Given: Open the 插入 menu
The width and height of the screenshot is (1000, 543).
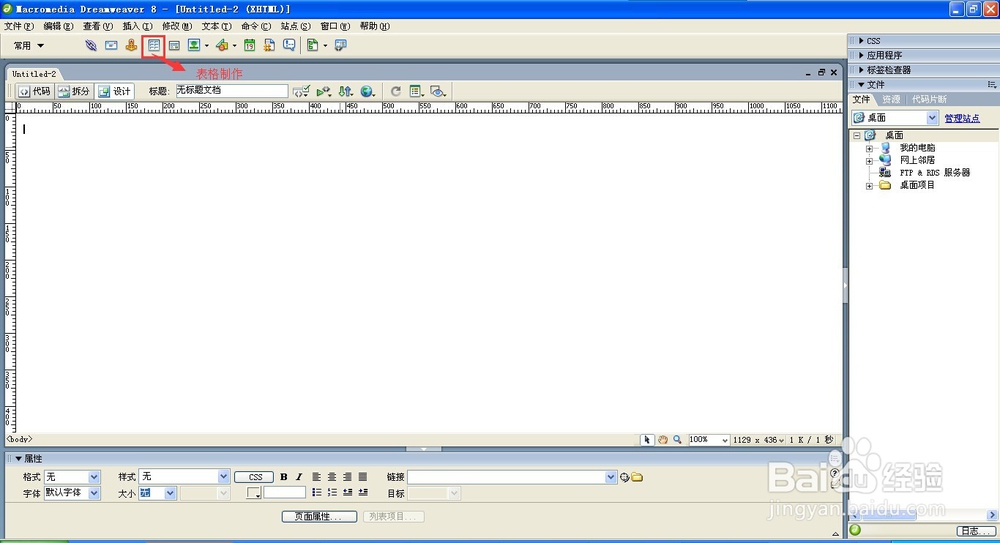Looking at the screenshot, I should pos(137,26).
